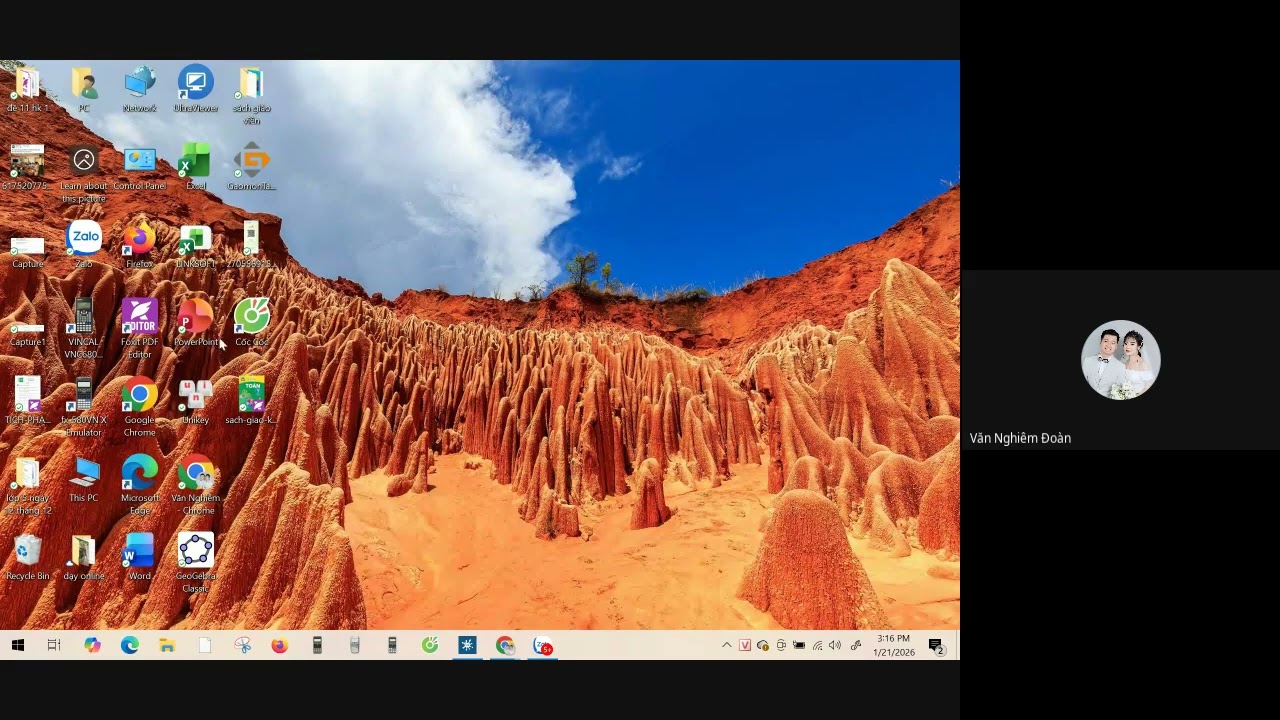Screen dimensions: 1280x720
Task: Open the sach-giao-k PDF file icon
Action: point(252,402)
